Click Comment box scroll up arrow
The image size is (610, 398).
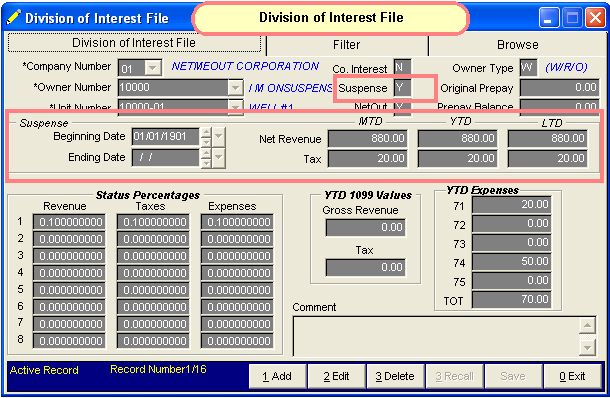pyautogui.click(x=587, y=326)
